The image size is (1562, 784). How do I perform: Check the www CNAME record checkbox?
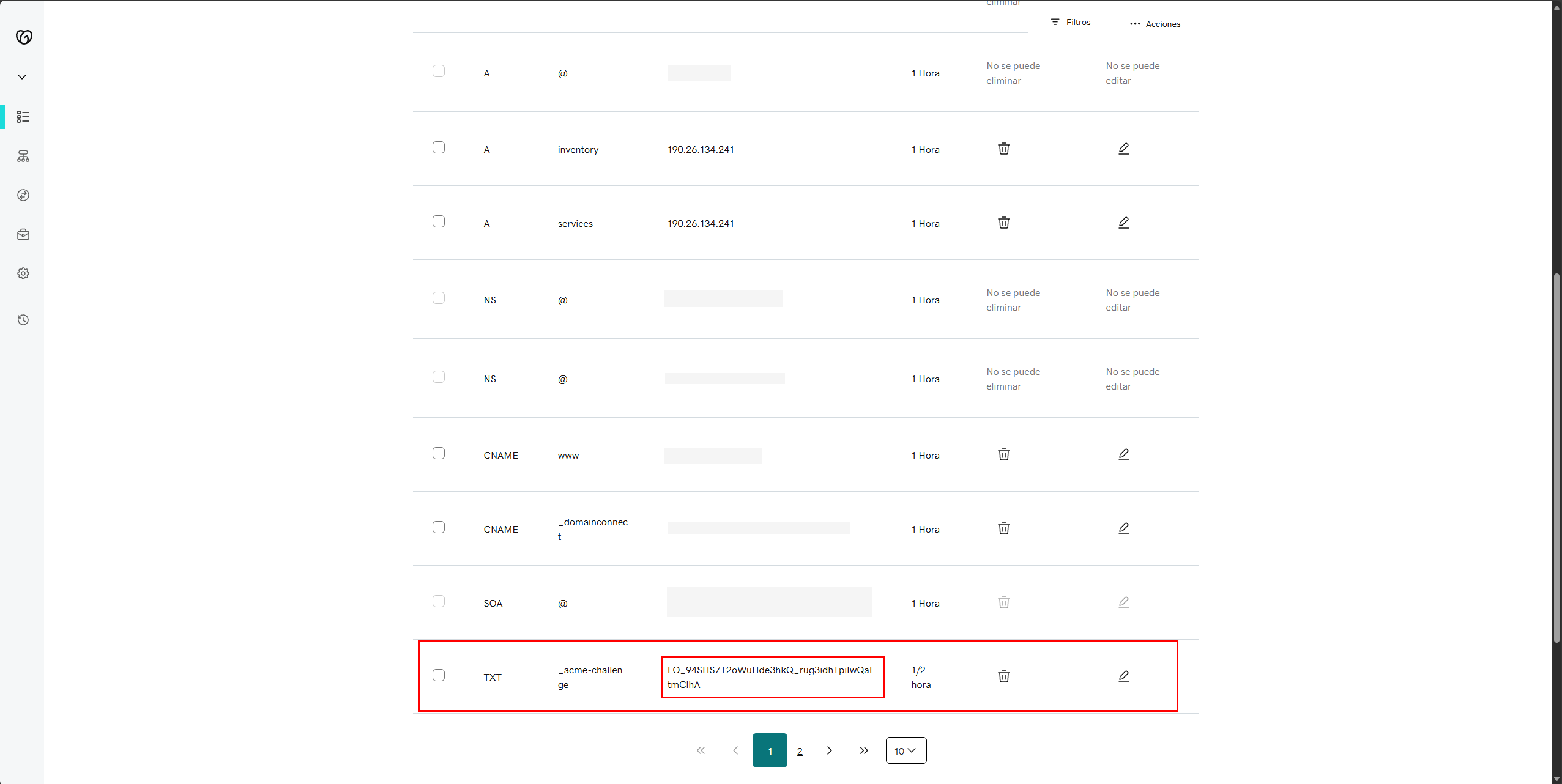pyautogui.click(x=439, y=453)
